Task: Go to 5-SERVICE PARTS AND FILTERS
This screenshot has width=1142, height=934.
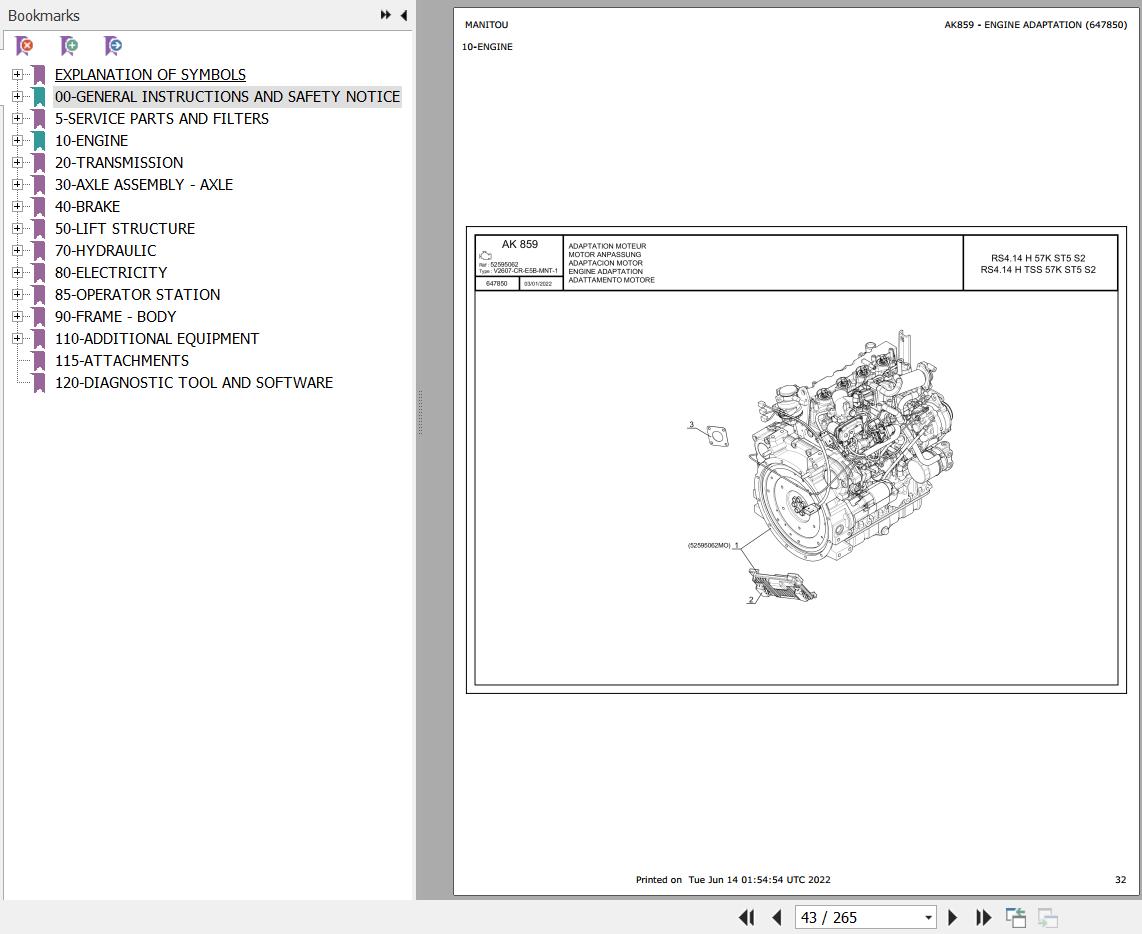Action: point(162,119)
